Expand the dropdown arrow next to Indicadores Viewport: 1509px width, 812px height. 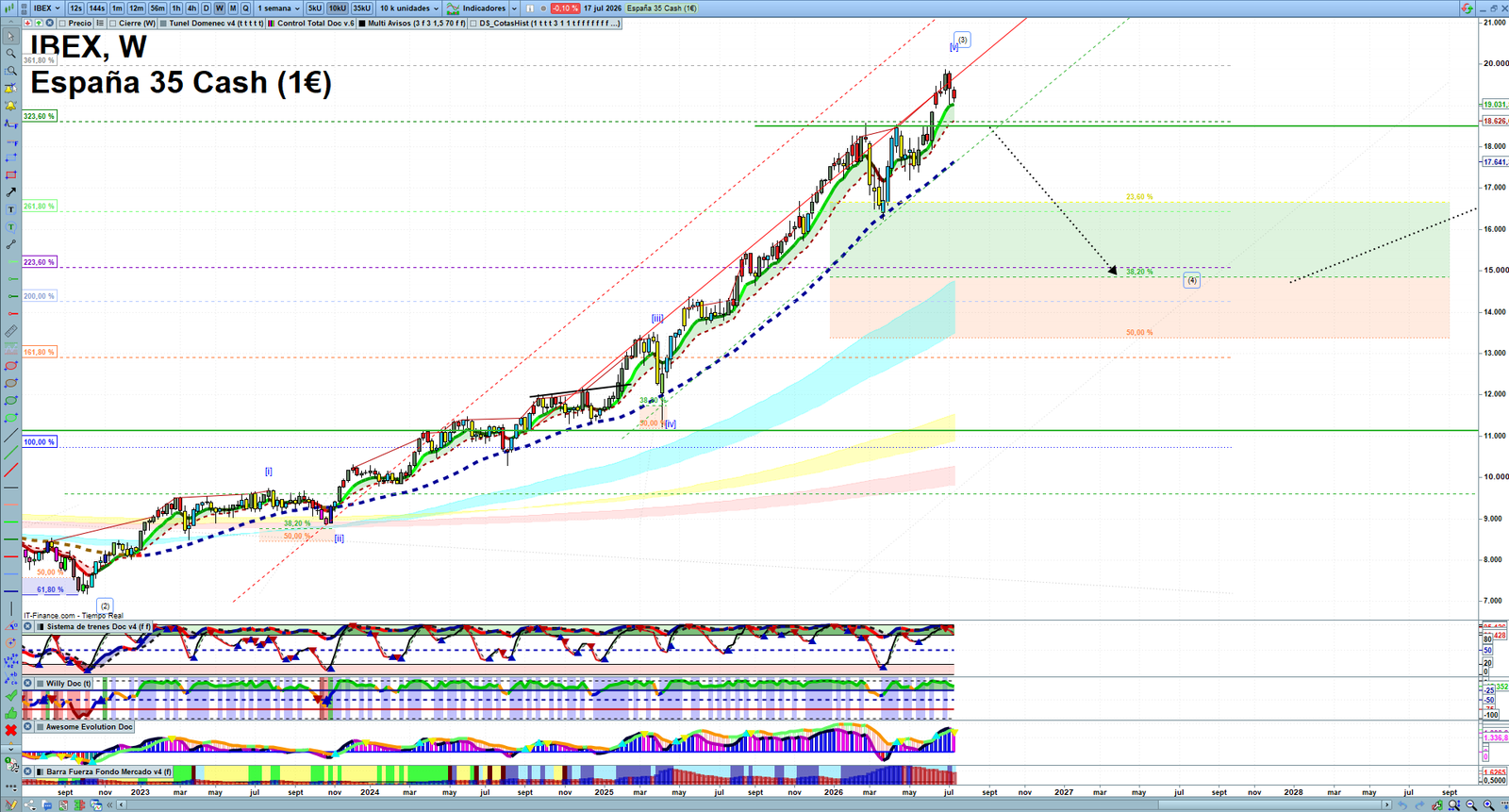514,8
